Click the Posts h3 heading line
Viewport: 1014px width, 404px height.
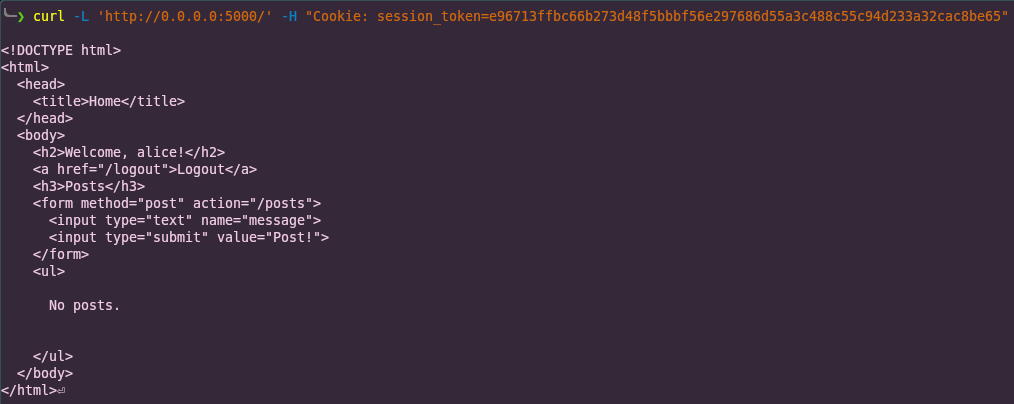[x=89, y=186]
